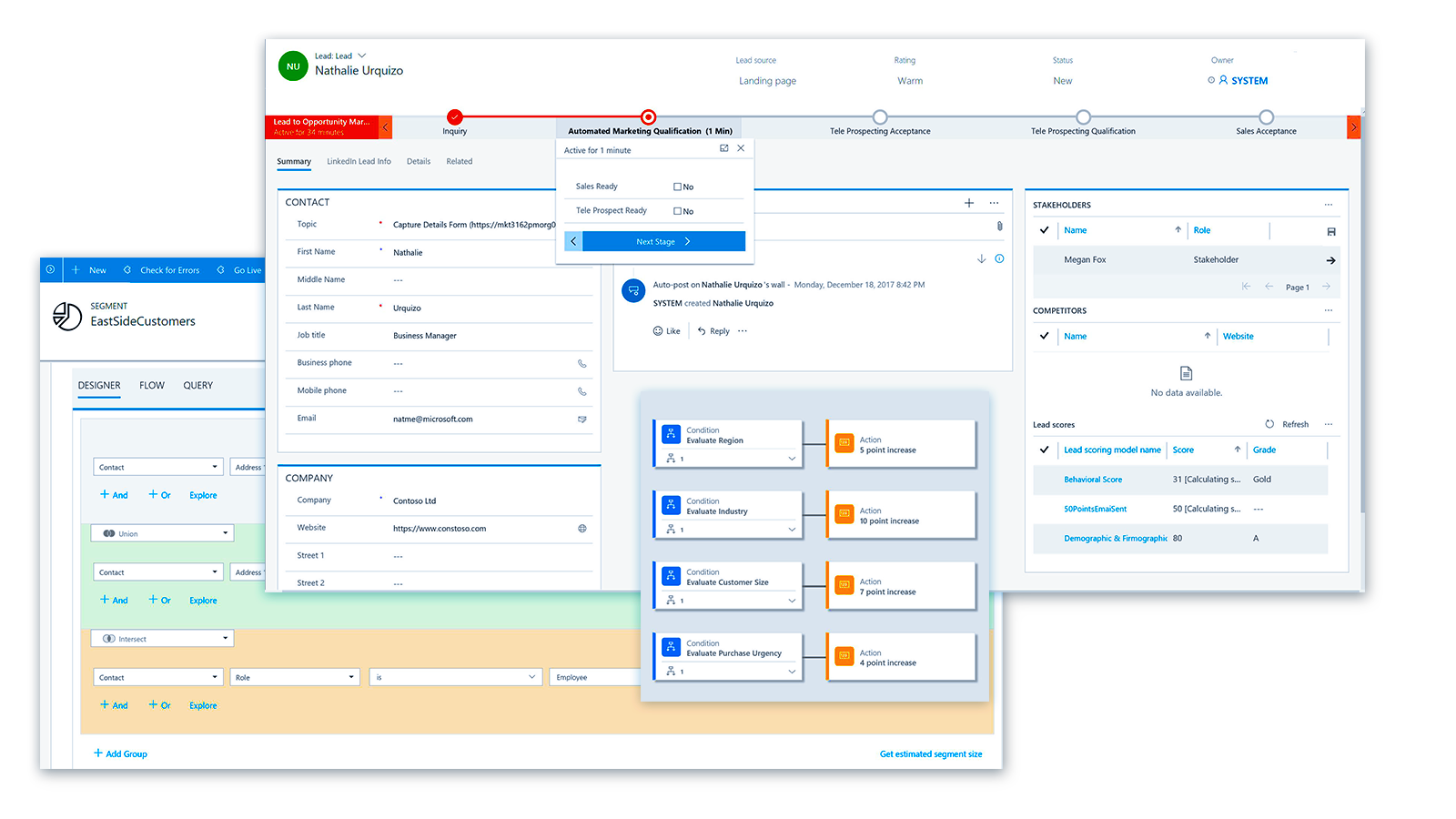This screenshot has height=819, width=1456.
Task: Select the check column header in Competitors grid
Action: pyautogui.click(x=1044, y=336)
